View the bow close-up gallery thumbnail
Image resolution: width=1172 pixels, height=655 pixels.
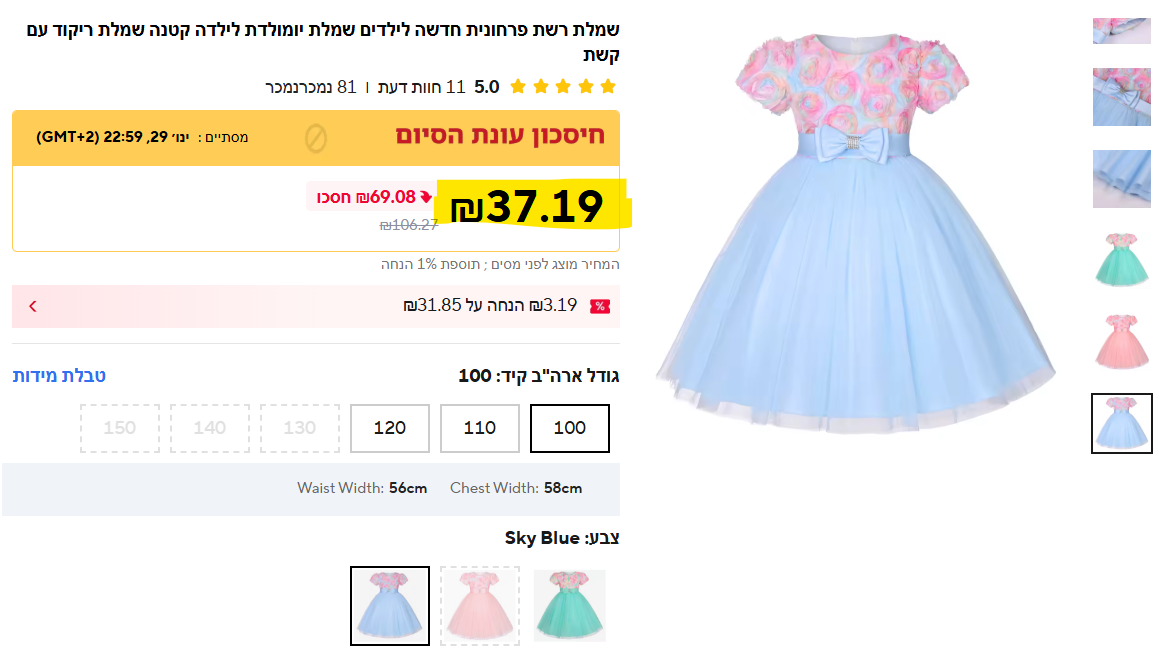click(x=1121, y=97)
